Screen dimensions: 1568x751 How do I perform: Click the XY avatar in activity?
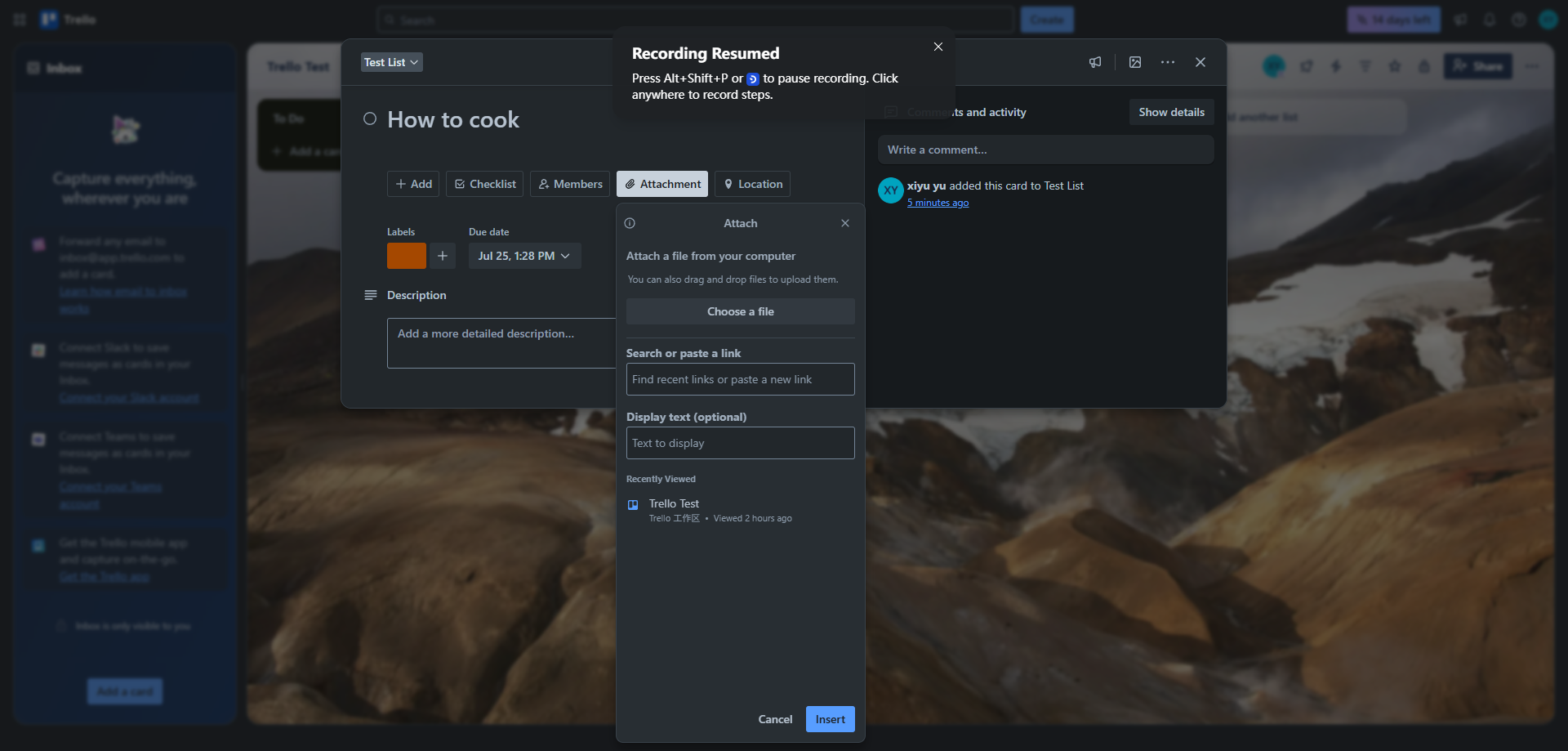[891, 190]
